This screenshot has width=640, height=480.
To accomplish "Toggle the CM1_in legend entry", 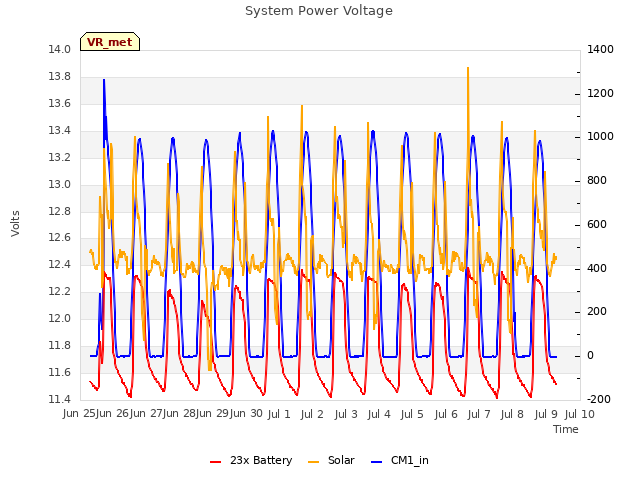I will 400,460.
